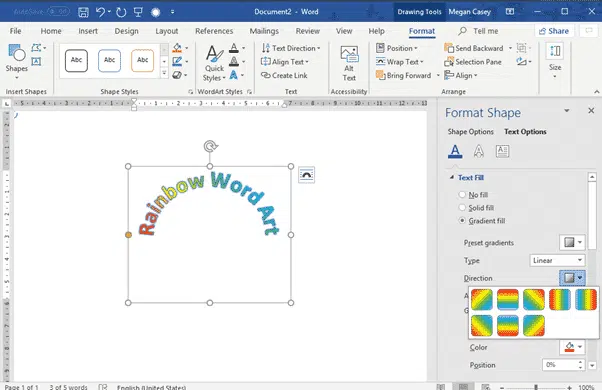Pick the vertical-stripe gradient direction in top row end
Screen dimensions: 602x390
586,299
